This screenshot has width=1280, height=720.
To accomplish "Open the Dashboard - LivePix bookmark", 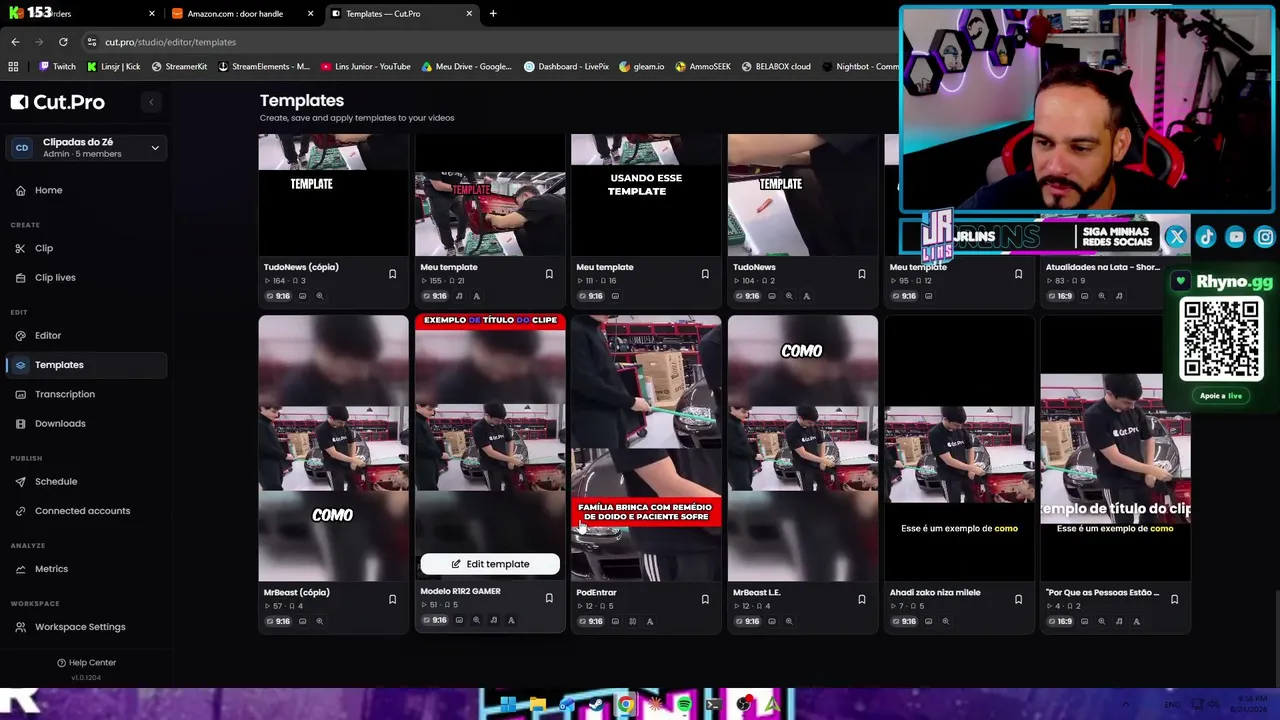I will click(x=566, y=67).
